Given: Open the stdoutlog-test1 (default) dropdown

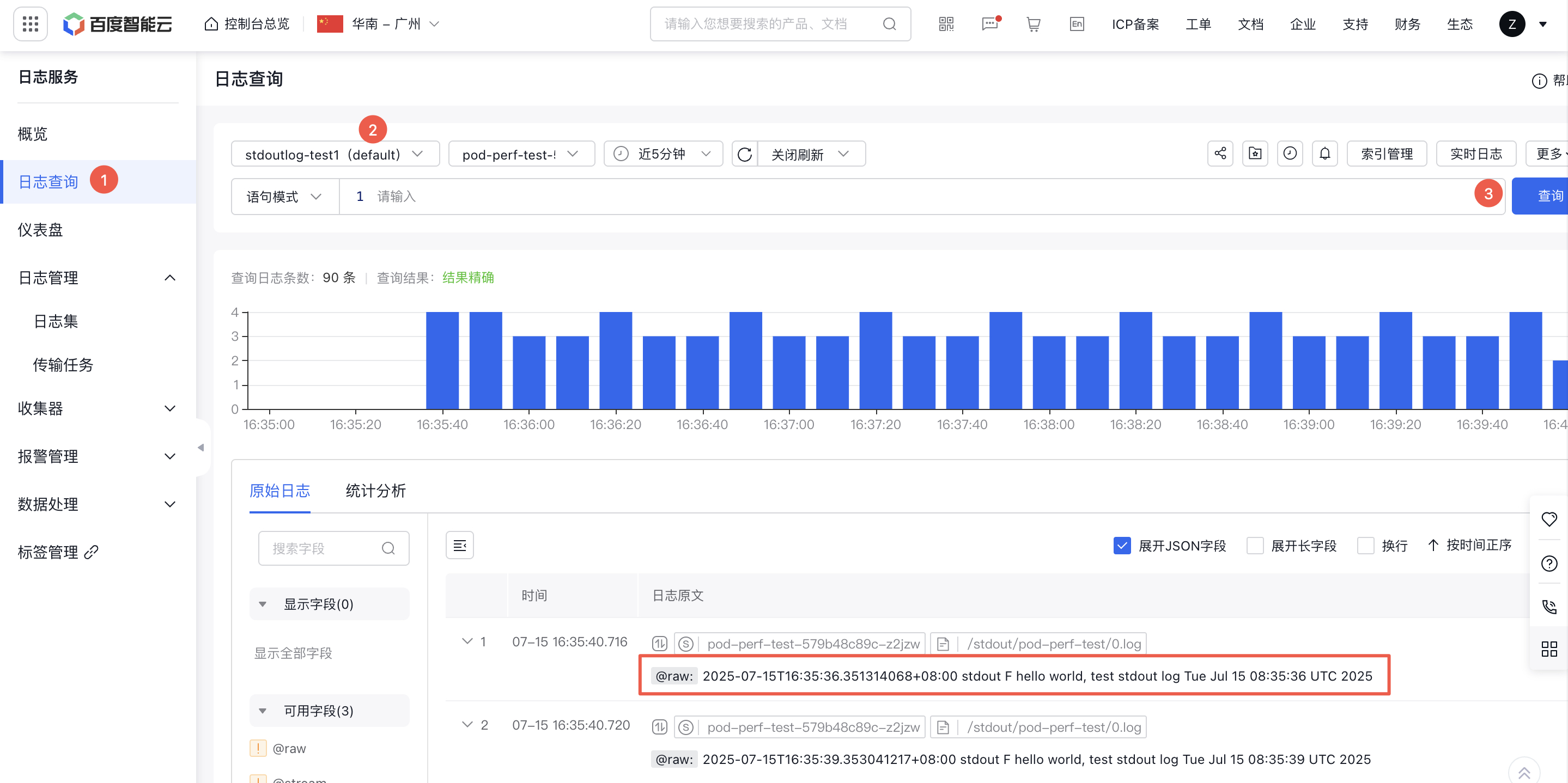Looking at the screenshot, I should pyautogui.click(x=335, y=155).
